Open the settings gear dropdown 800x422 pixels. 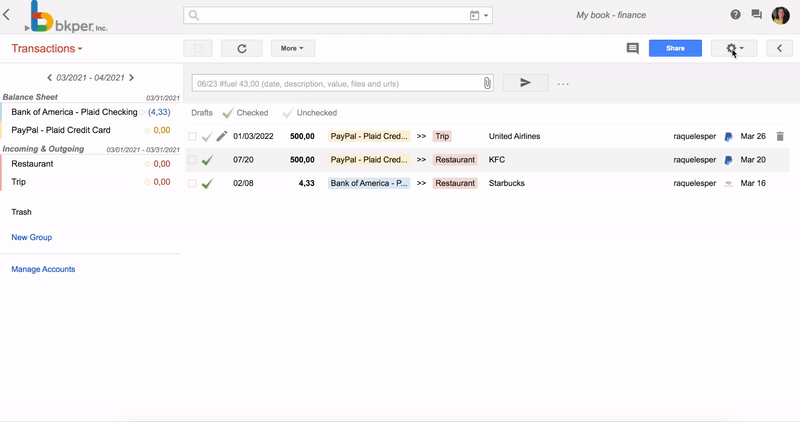coord(734,48)
